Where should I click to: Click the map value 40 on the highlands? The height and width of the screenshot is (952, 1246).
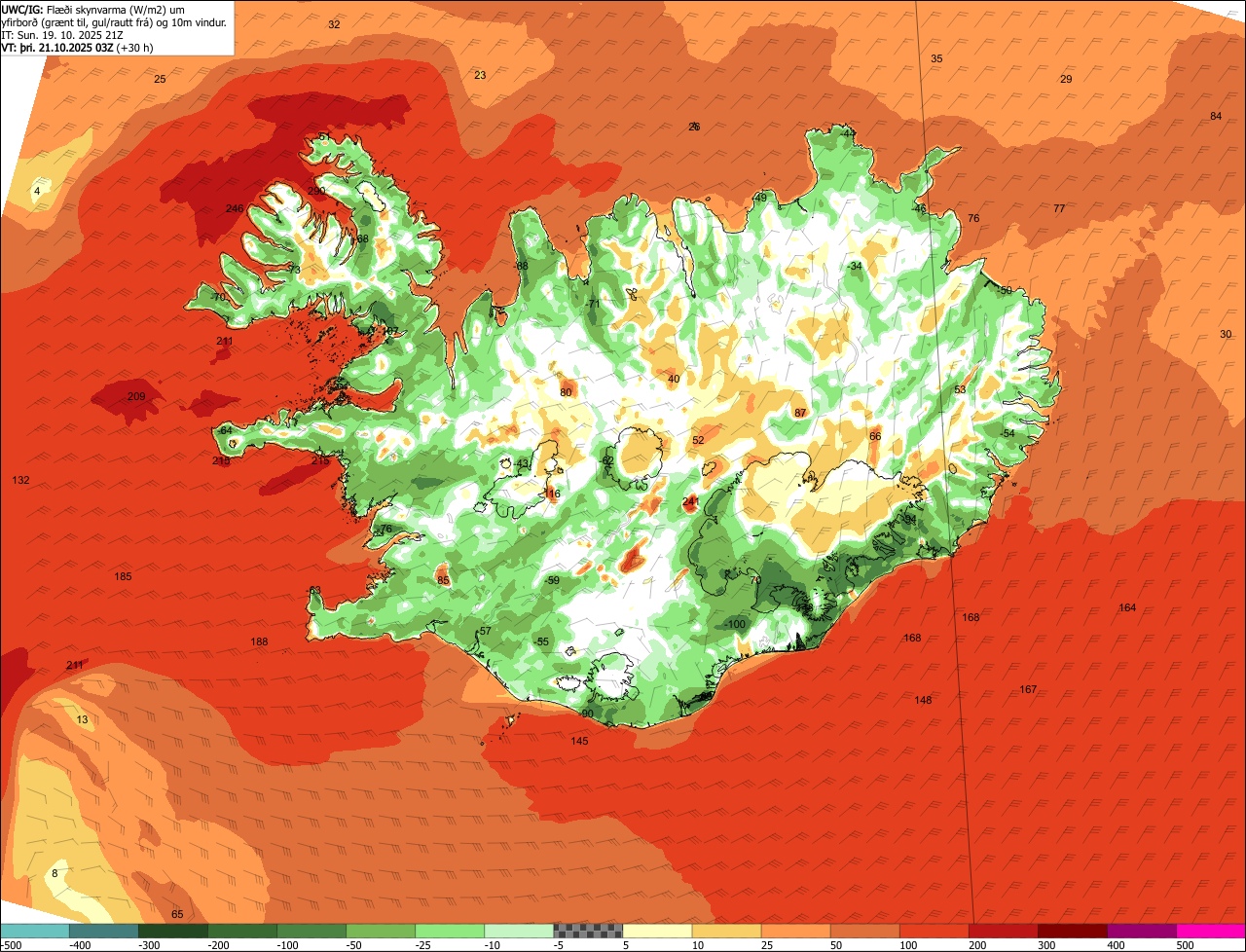coord(674,379)
